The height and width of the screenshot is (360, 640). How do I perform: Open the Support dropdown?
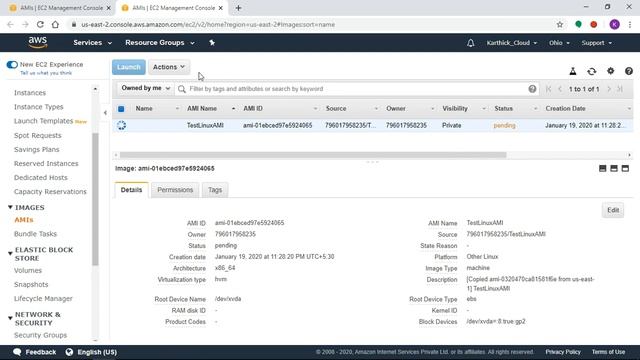(x=596, y=43)
